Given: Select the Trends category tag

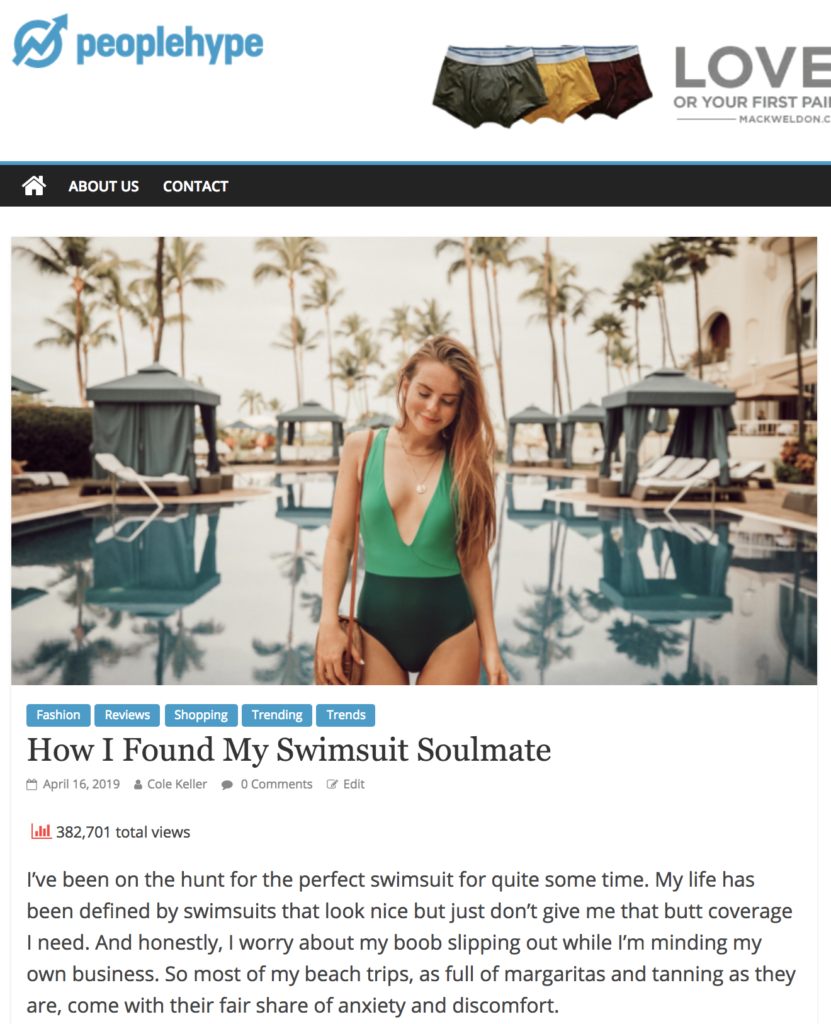Looking at the screenshot, I should click(346, 715).
